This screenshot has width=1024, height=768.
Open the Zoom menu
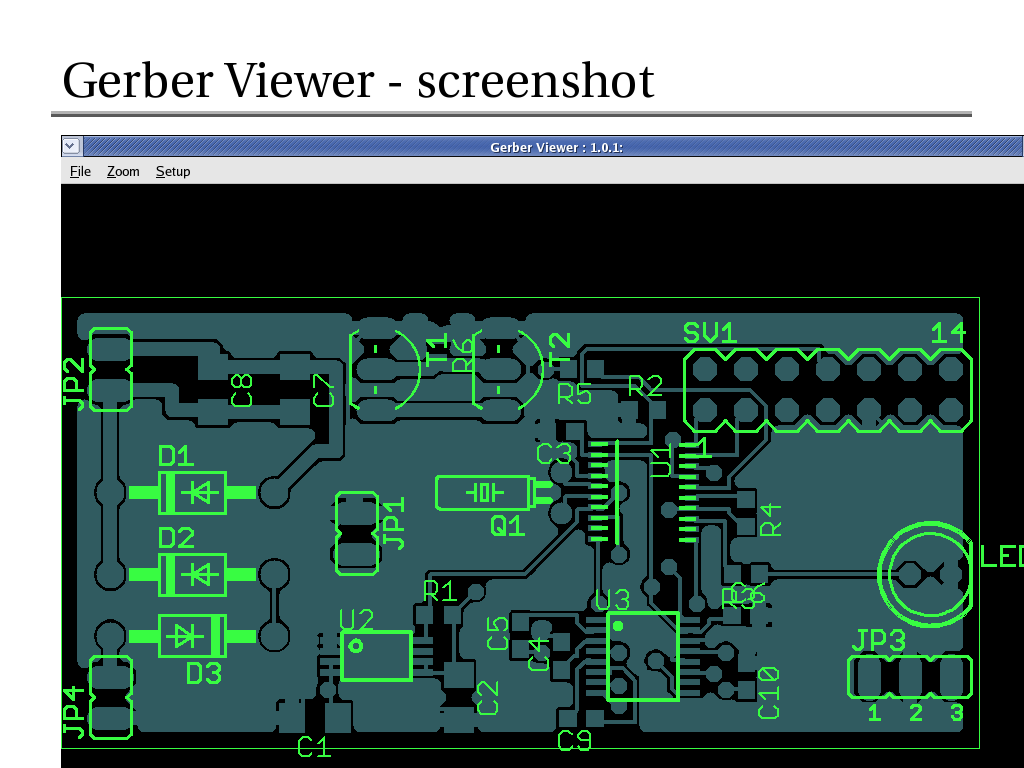coord(123,171)
